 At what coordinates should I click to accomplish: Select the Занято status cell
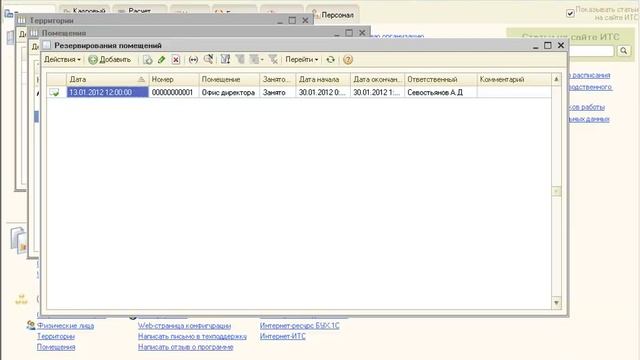278,92
